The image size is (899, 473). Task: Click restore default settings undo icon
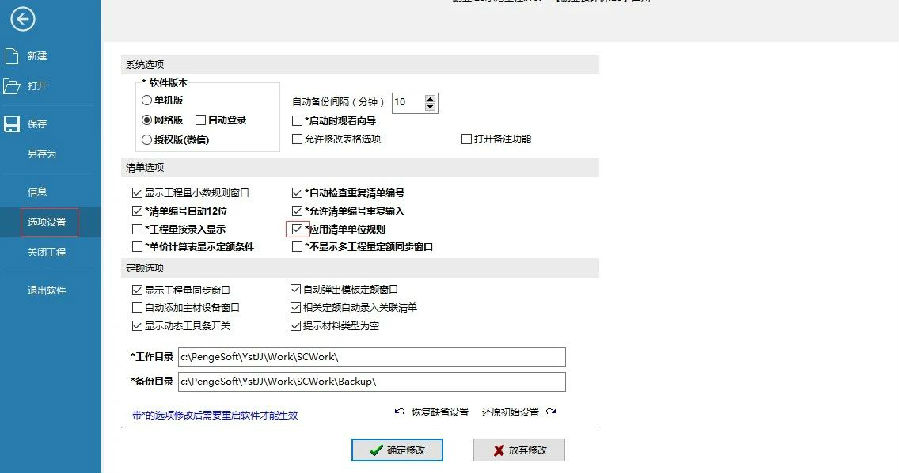401,412
